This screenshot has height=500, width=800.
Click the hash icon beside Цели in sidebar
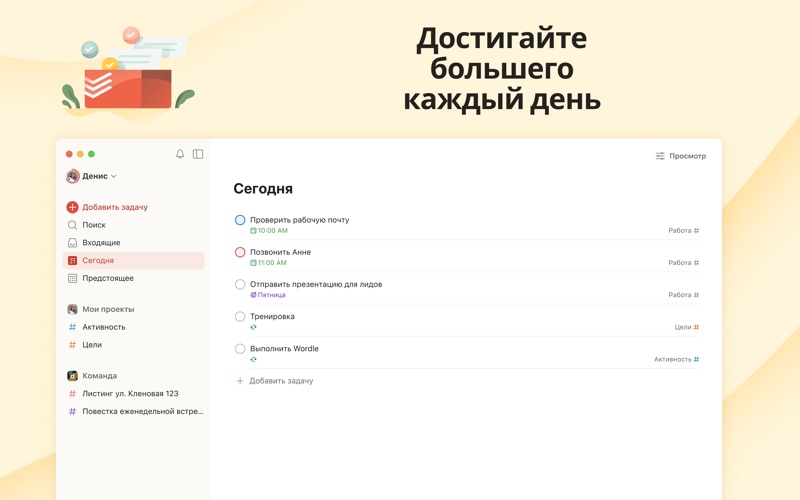coord(72,345)
